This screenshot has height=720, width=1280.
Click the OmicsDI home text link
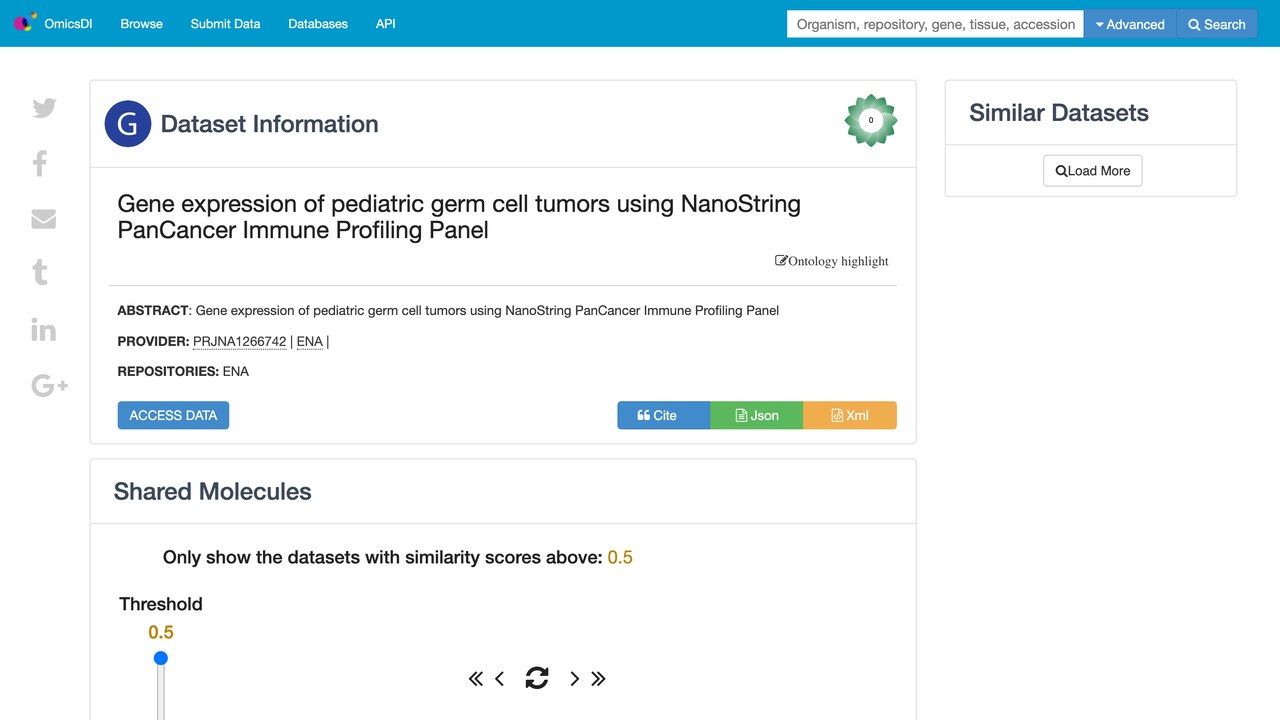pos(68,24)
